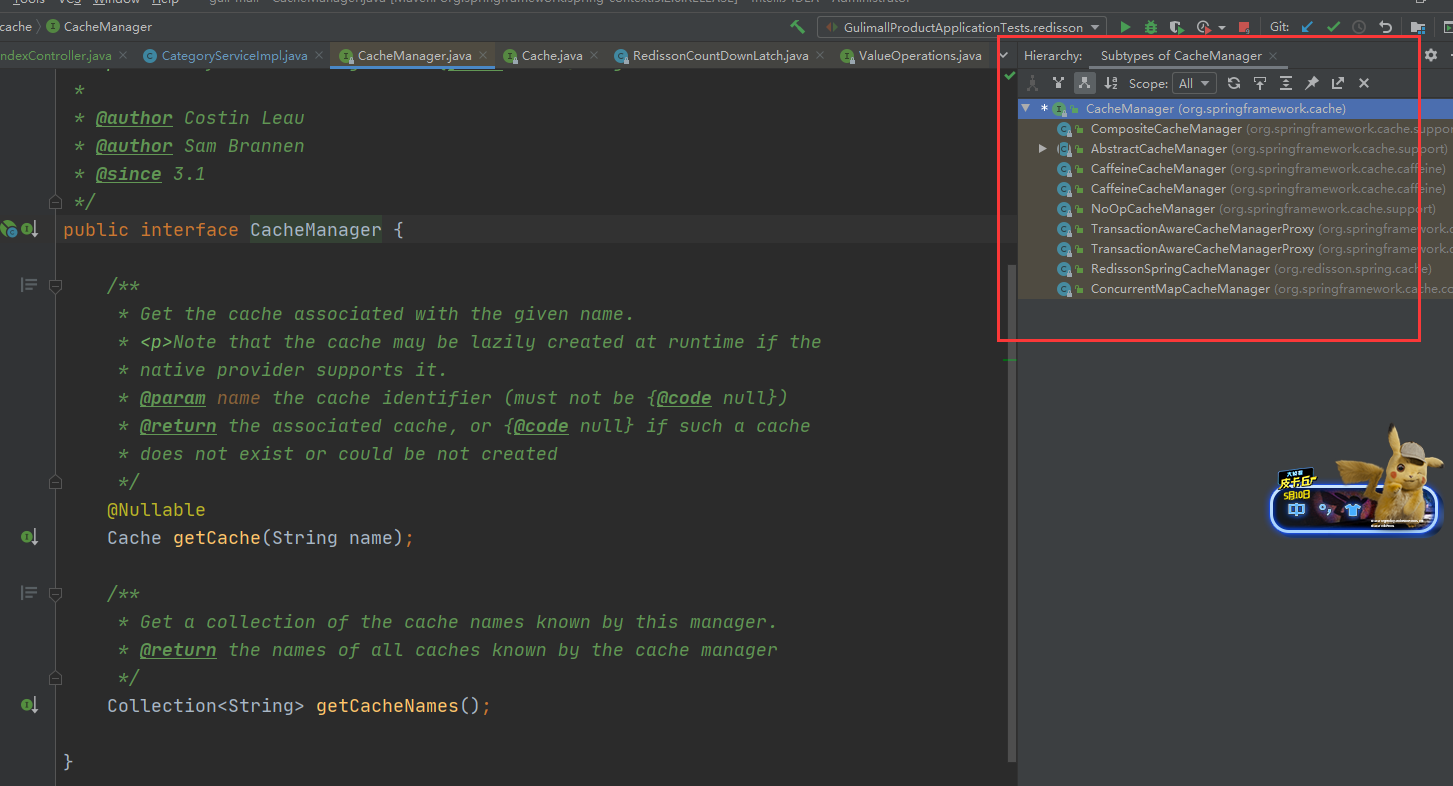Click CacheManager breadcrumb in navigation bar
Screen dimensions: 1453x786
pyautogui.click(x=99, y=27)
